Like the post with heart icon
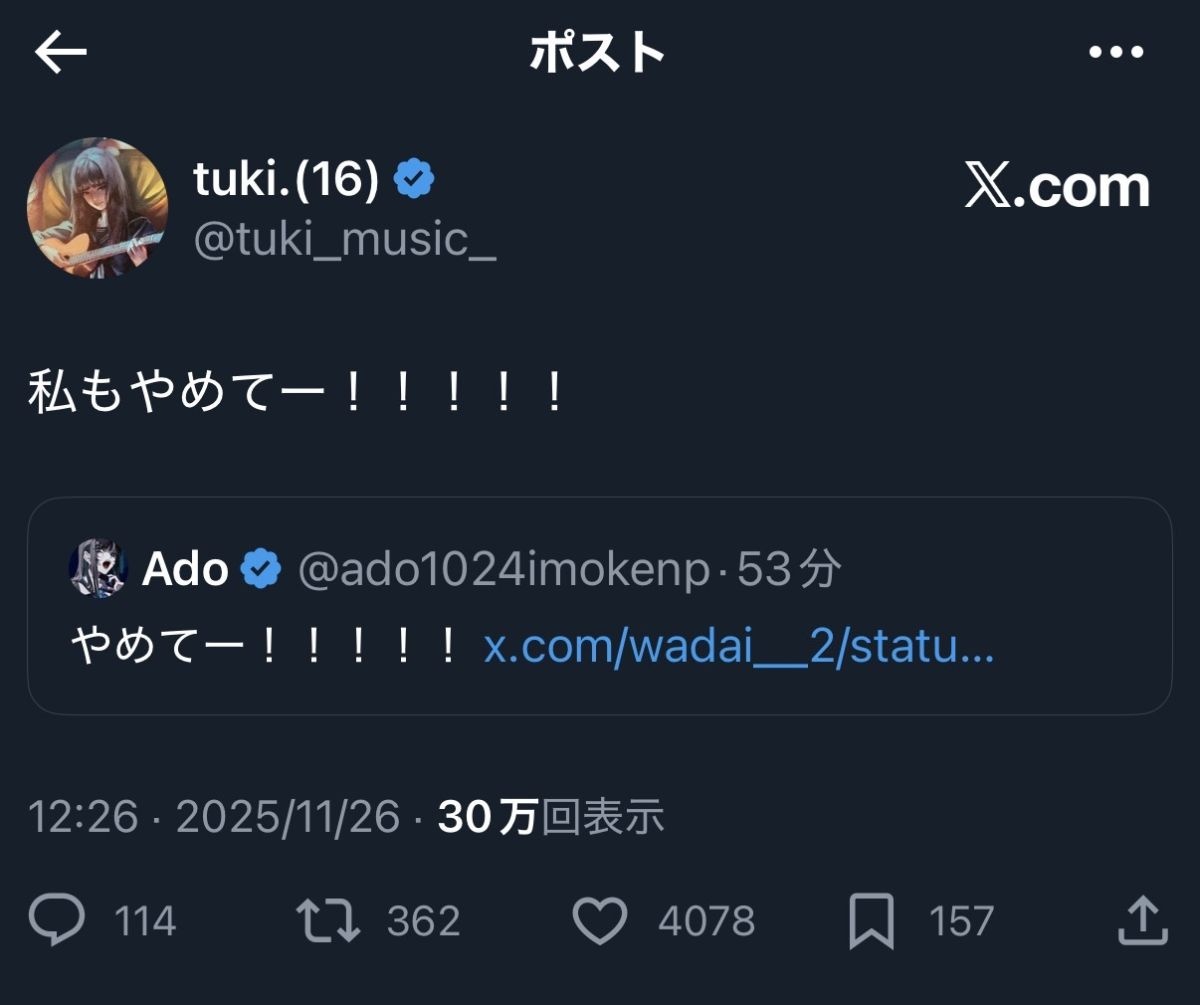The height and width of the screenshot is (1005, 1200). [x=599, y=920]
